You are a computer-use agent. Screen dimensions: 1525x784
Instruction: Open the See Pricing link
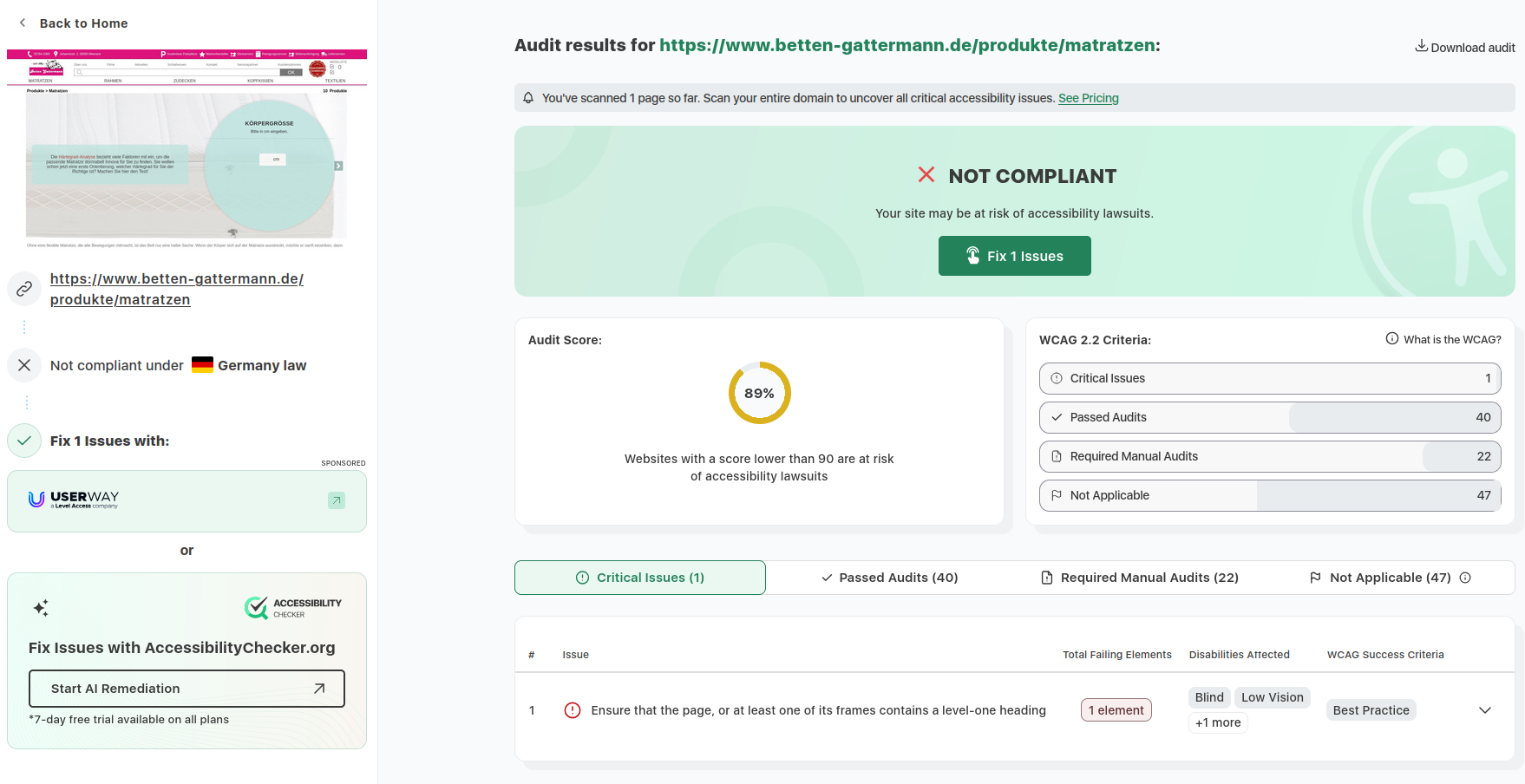pos(1089,98)
